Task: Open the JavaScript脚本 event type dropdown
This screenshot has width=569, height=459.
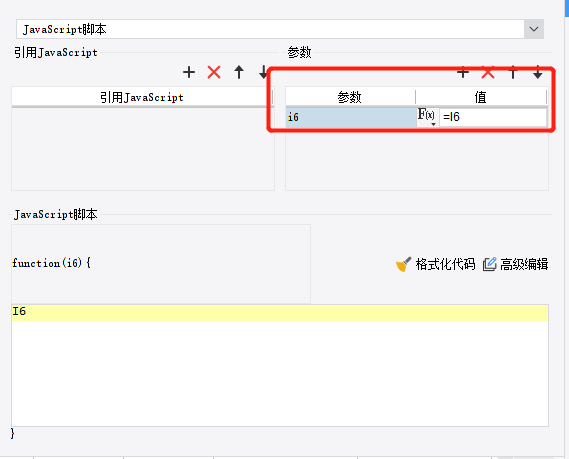Action: [534, 29]
